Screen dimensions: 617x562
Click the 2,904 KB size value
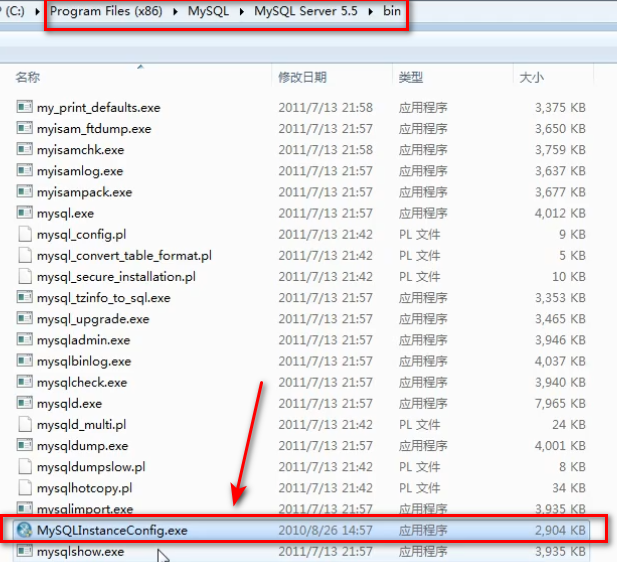pyautogui.click(x=560, y=531)
